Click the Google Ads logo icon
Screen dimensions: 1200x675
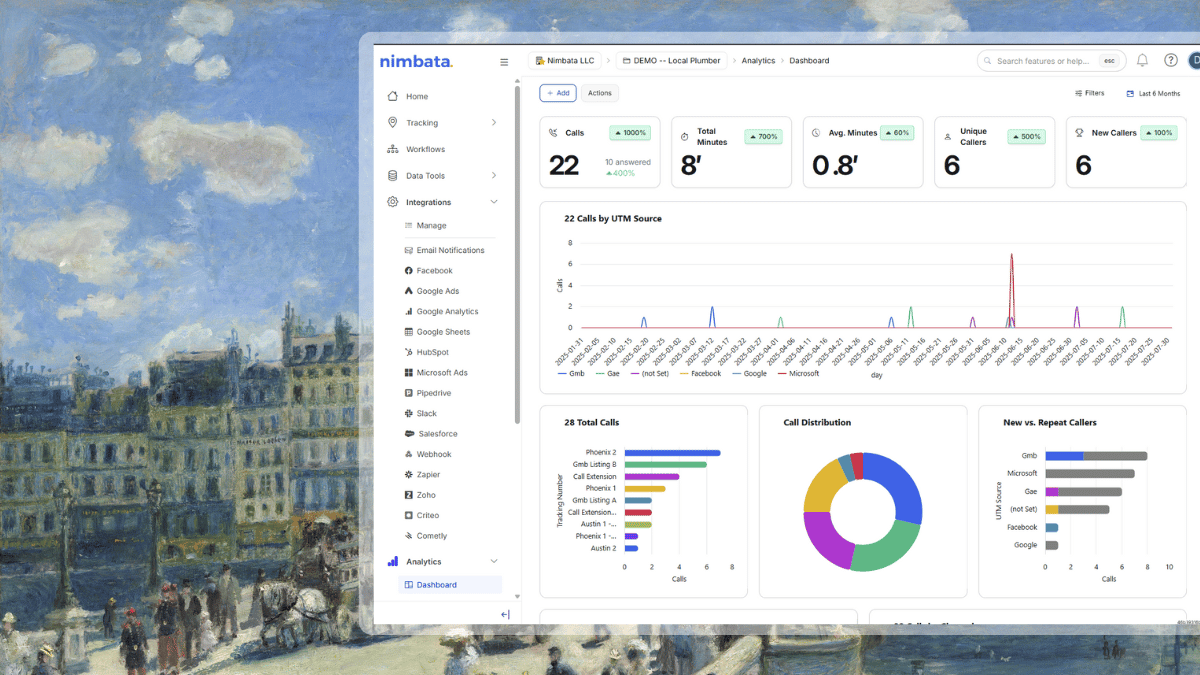pyautogui.click(x=408, y=291)
